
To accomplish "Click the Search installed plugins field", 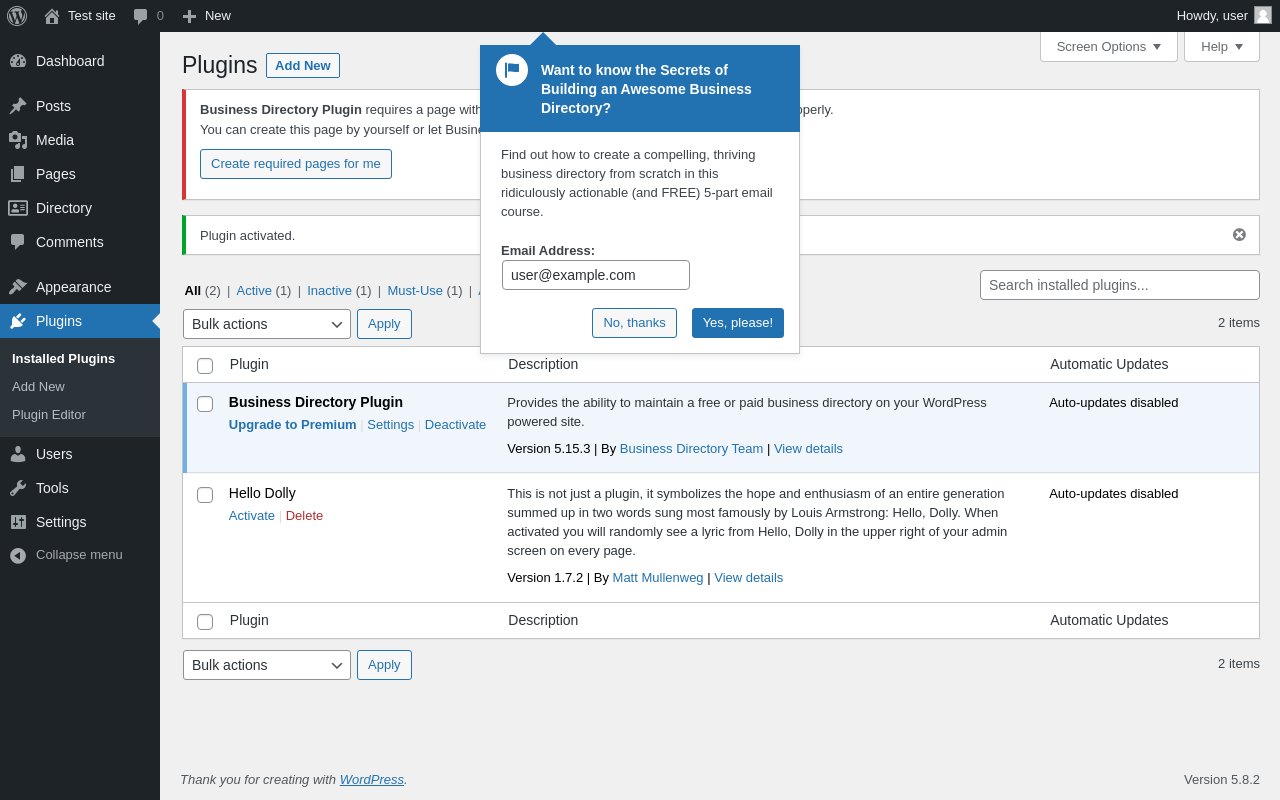I will pyautogui.click(x=1119, y=285).
